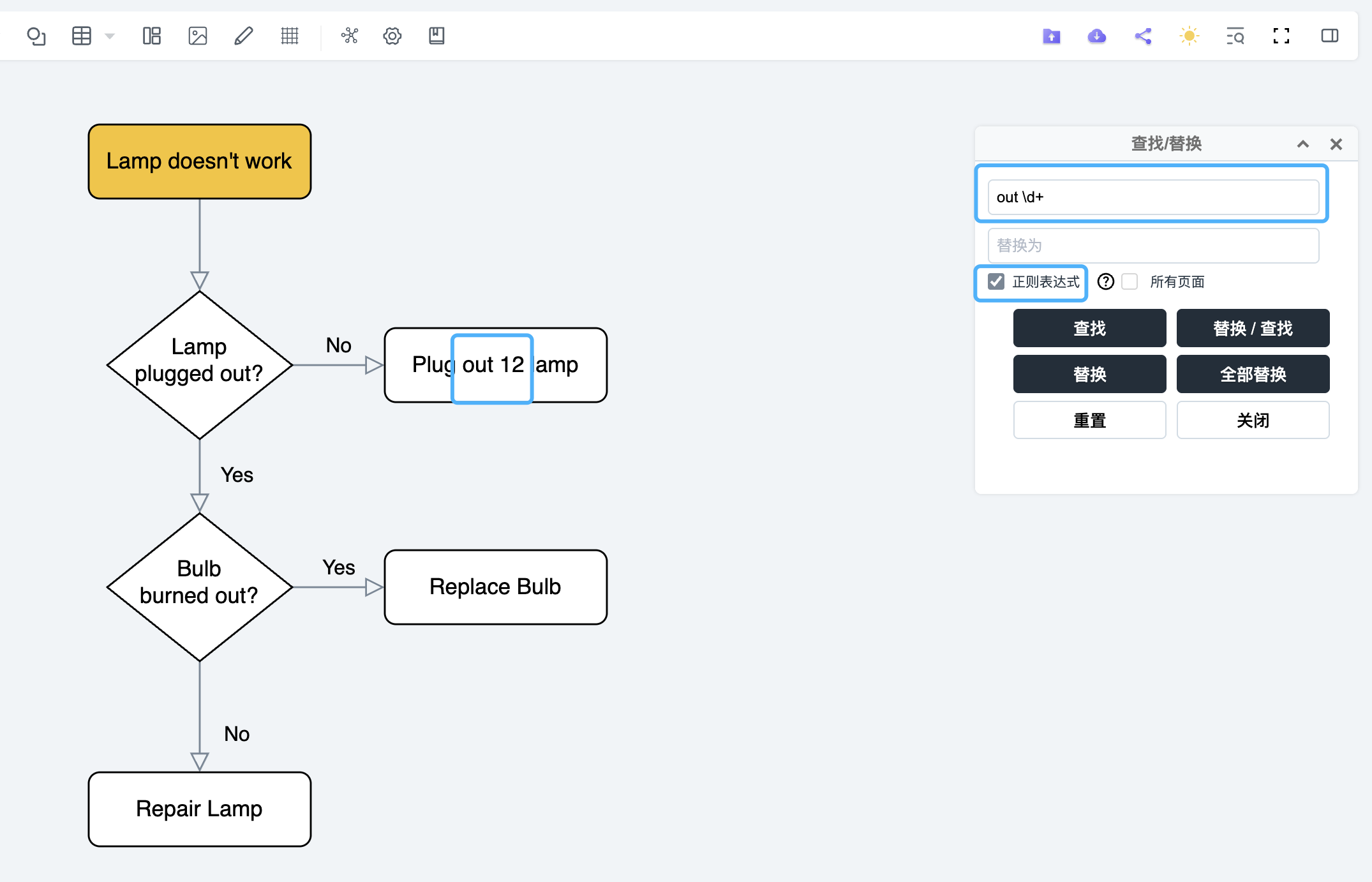Toggle the grid icon in toolbar
Image resolution: width=1372 pixels, height=882 pixels.
(x=290, y=36)
